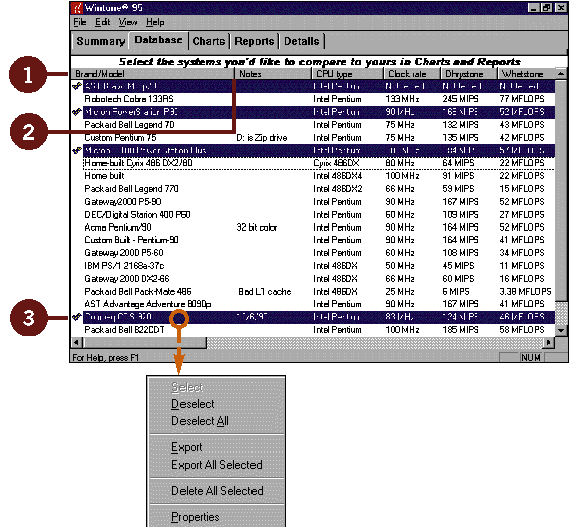This screenshot has width=569, height=527.
Task: Click the 3.38 MFLOPS Whetstone value
Action: point(525,292)
